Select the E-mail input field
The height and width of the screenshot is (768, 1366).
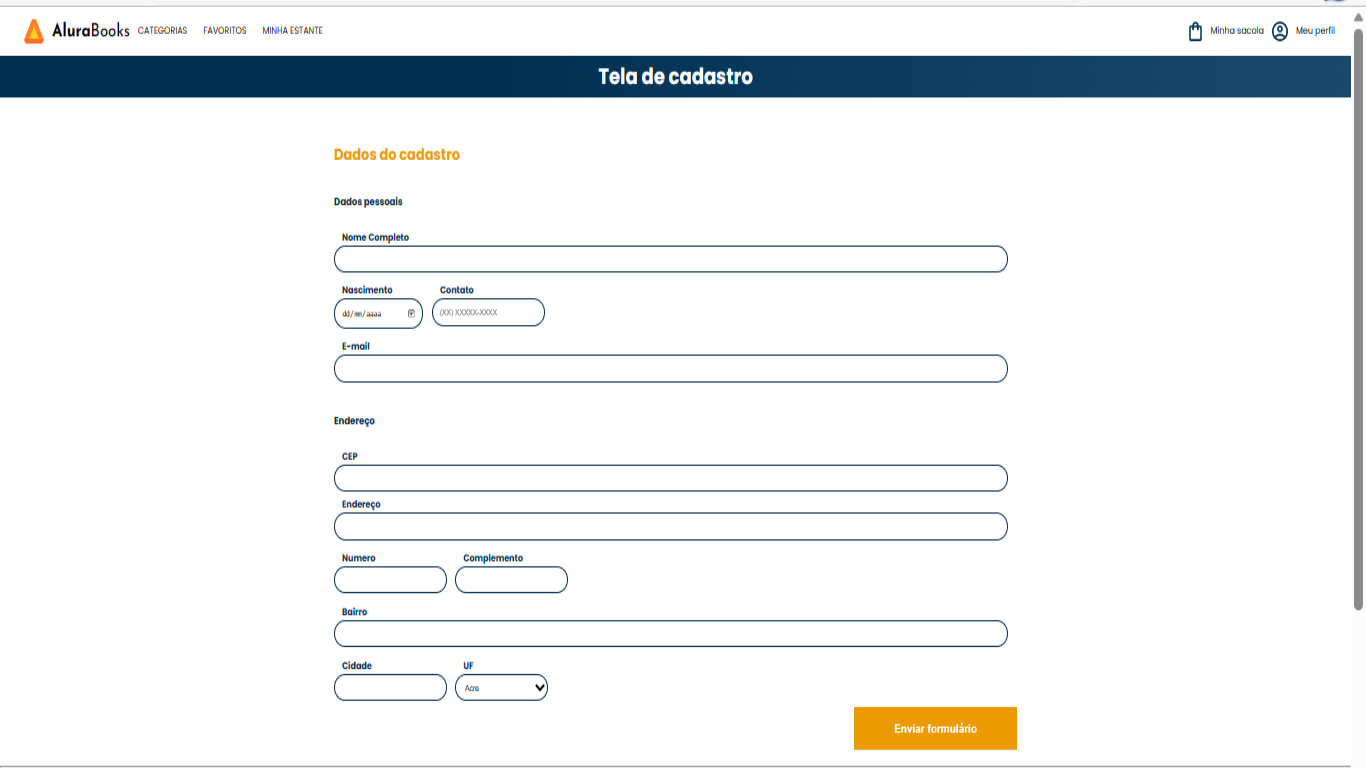coord(670,369)
